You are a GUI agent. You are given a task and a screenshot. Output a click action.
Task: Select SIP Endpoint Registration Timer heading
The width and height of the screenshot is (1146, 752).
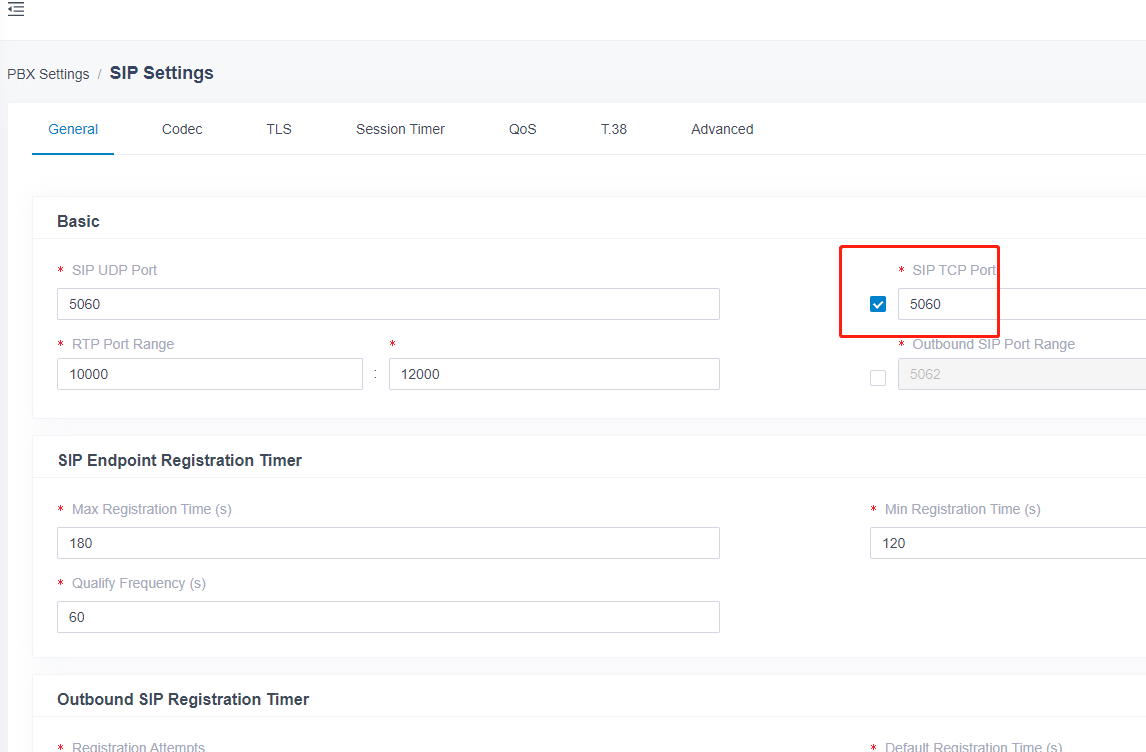(x=180, y=460)
